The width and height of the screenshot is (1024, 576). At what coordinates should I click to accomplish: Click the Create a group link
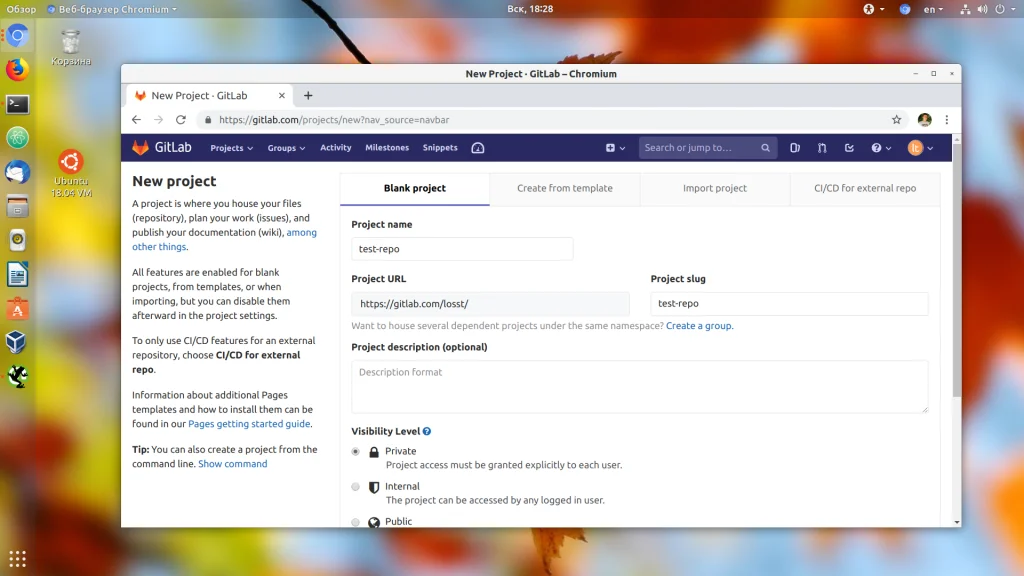[x=699, y=326]
